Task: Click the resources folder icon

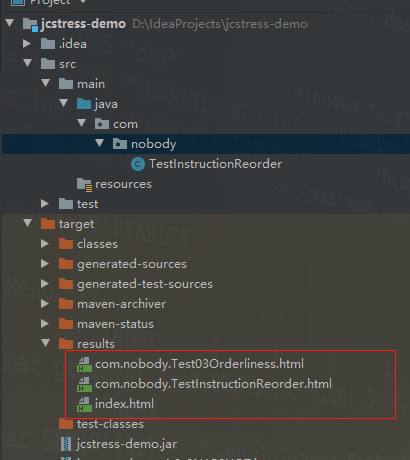Action: click(x=84, y=184)
